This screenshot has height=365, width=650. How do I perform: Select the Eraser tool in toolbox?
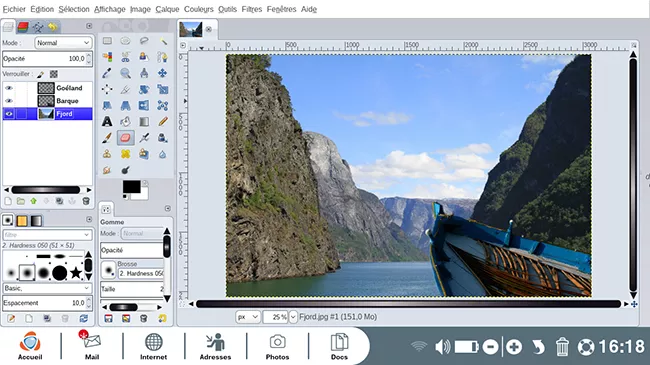coord(126,138)
